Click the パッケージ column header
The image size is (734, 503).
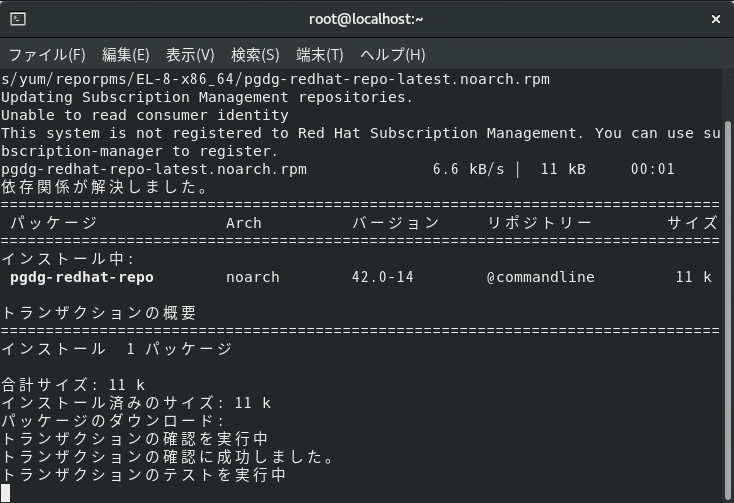point(54,223)
